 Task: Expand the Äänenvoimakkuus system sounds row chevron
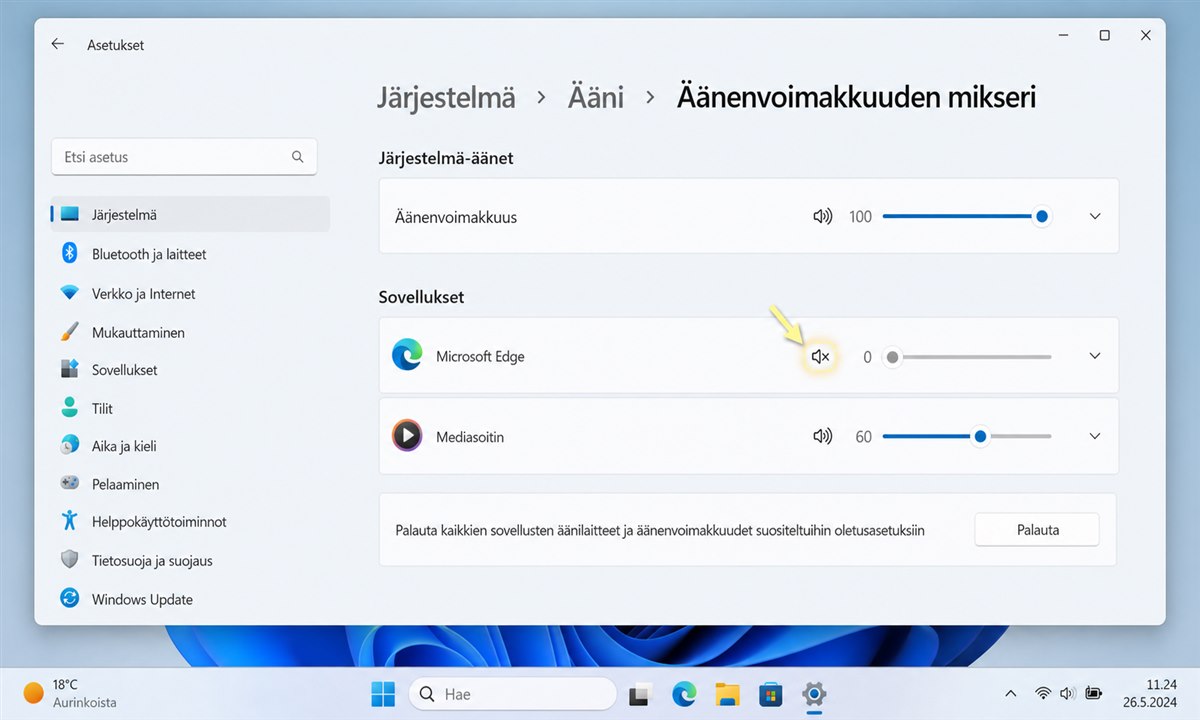tap(1095, 216)
